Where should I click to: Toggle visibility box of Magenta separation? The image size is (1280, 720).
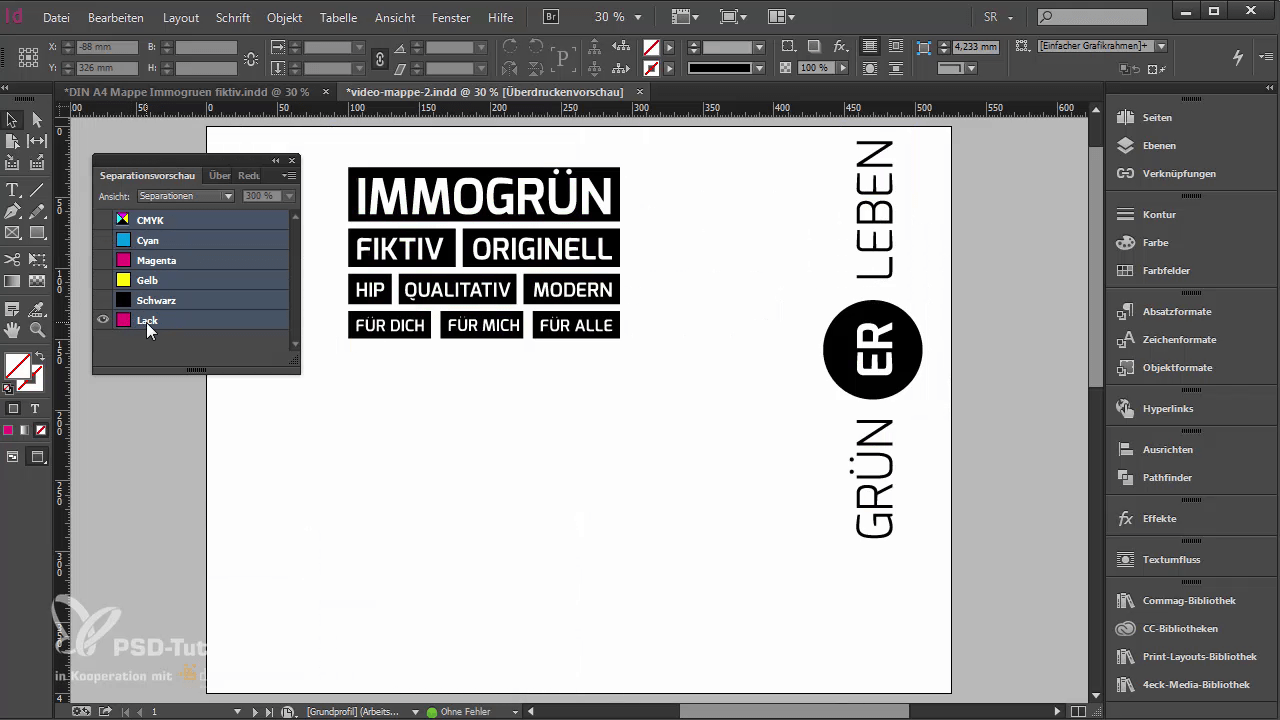(x=102, y=260)
